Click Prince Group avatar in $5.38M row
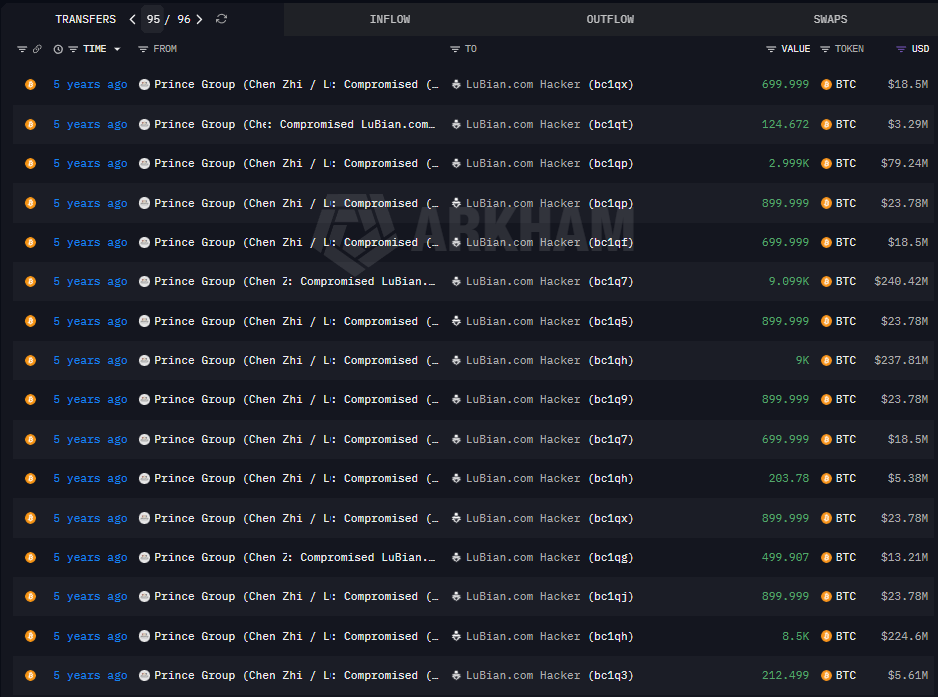Viewport: 938px width, 697px height. [144, 479]
